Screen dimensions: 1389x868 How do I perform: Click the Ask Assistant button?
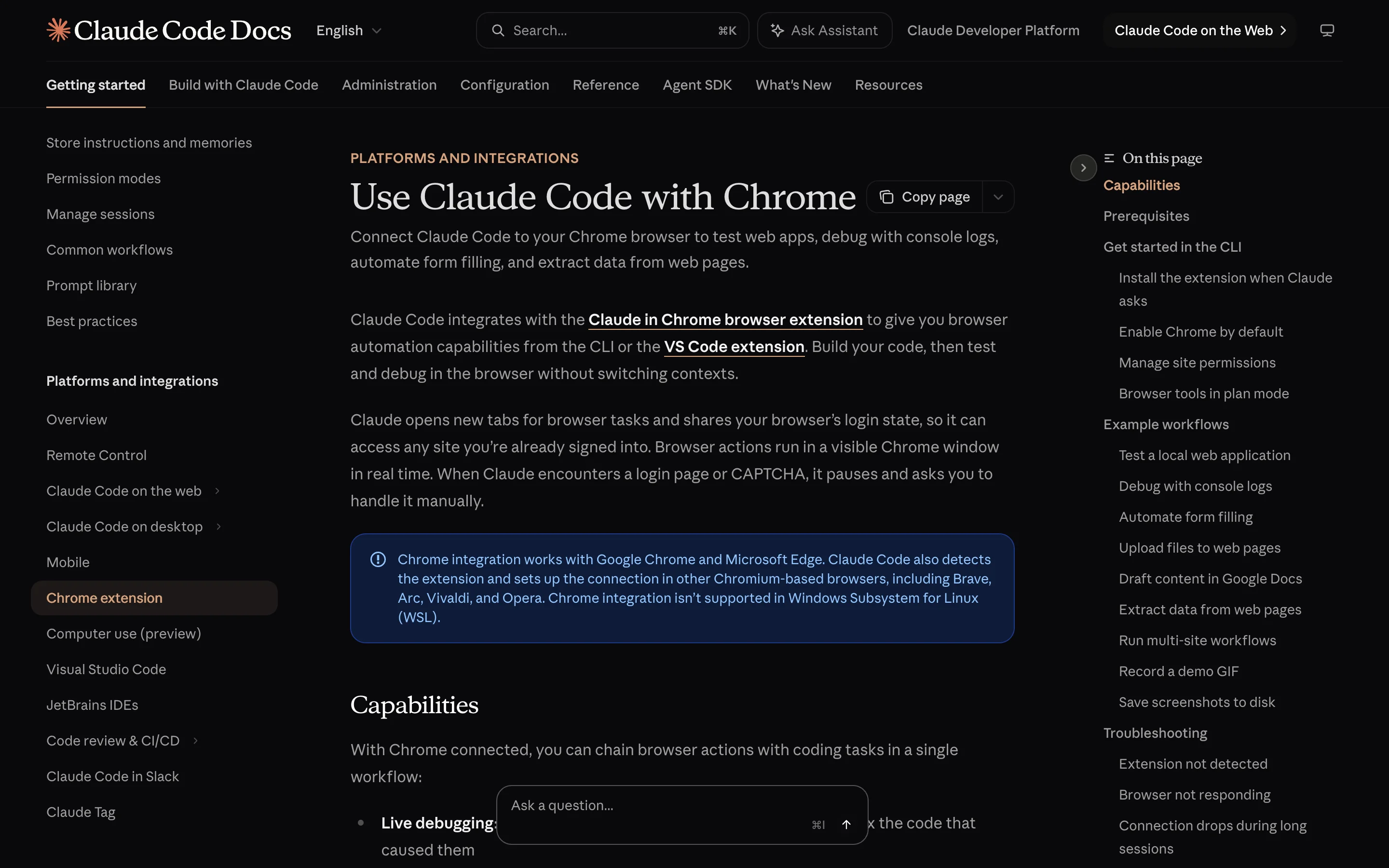(x=824, y=30)
